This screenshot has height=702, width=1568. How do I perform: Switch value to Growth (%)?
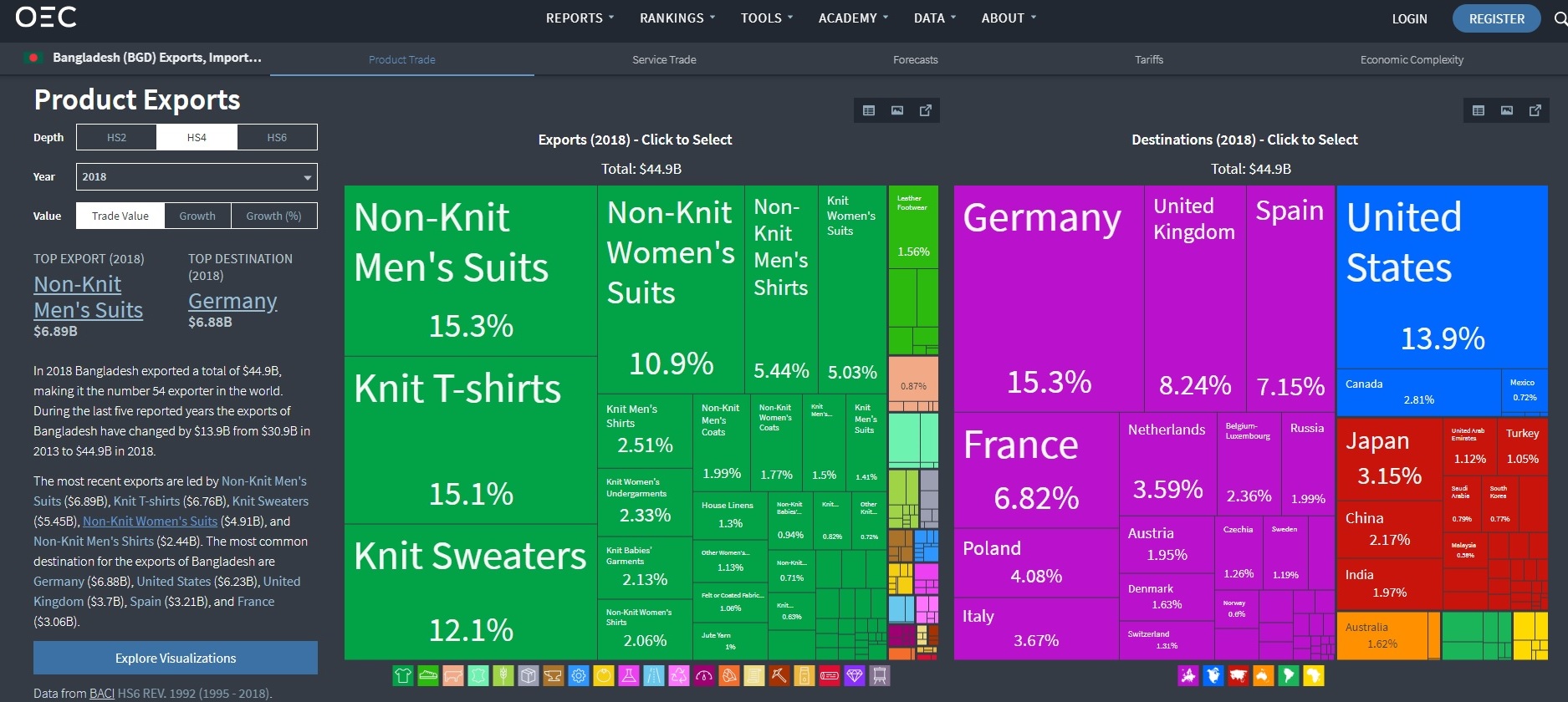tap(273, 216)
